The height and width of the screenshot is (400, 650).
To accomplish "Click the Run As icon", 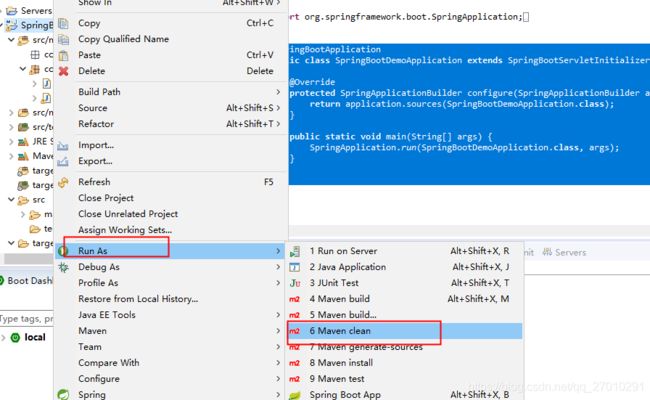I will point(63,251).
